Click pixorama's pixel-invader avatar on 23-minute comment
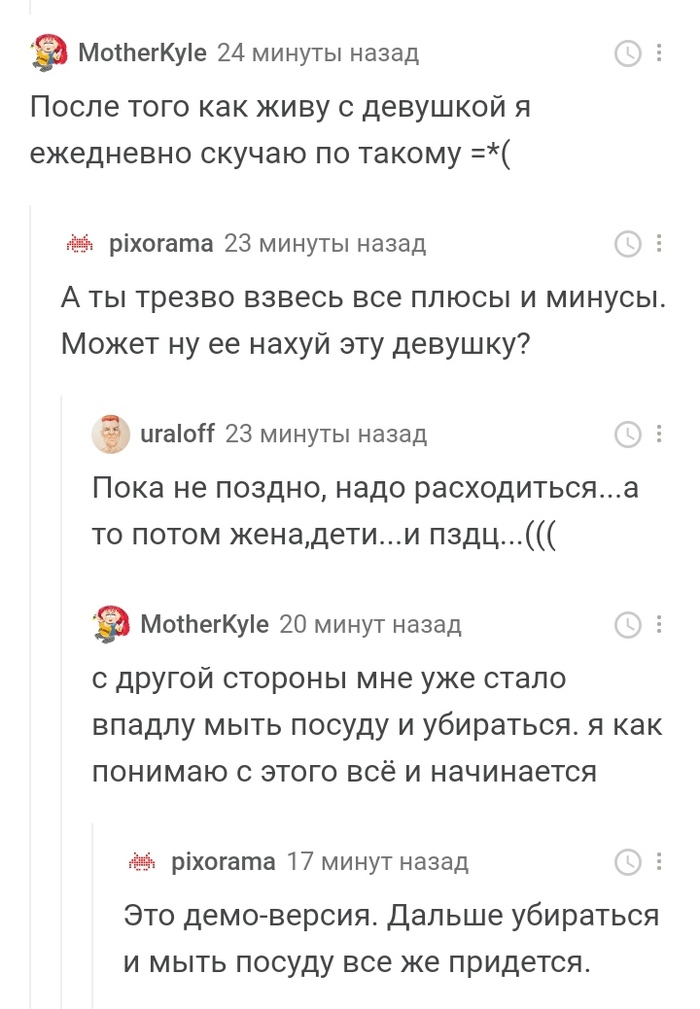The width and height of the screenshot is (700, 1009). tap(80, 243)
